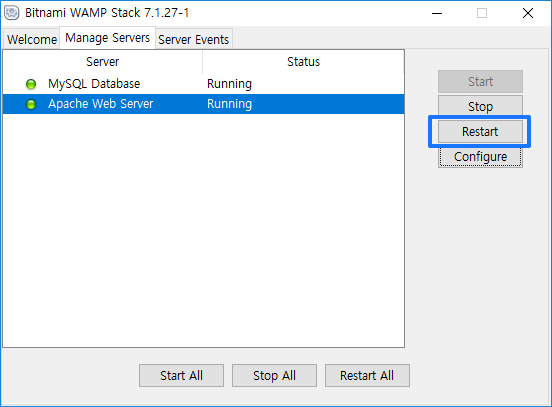Click the Stop All button

pyautogui.click(x=274, y=375)
